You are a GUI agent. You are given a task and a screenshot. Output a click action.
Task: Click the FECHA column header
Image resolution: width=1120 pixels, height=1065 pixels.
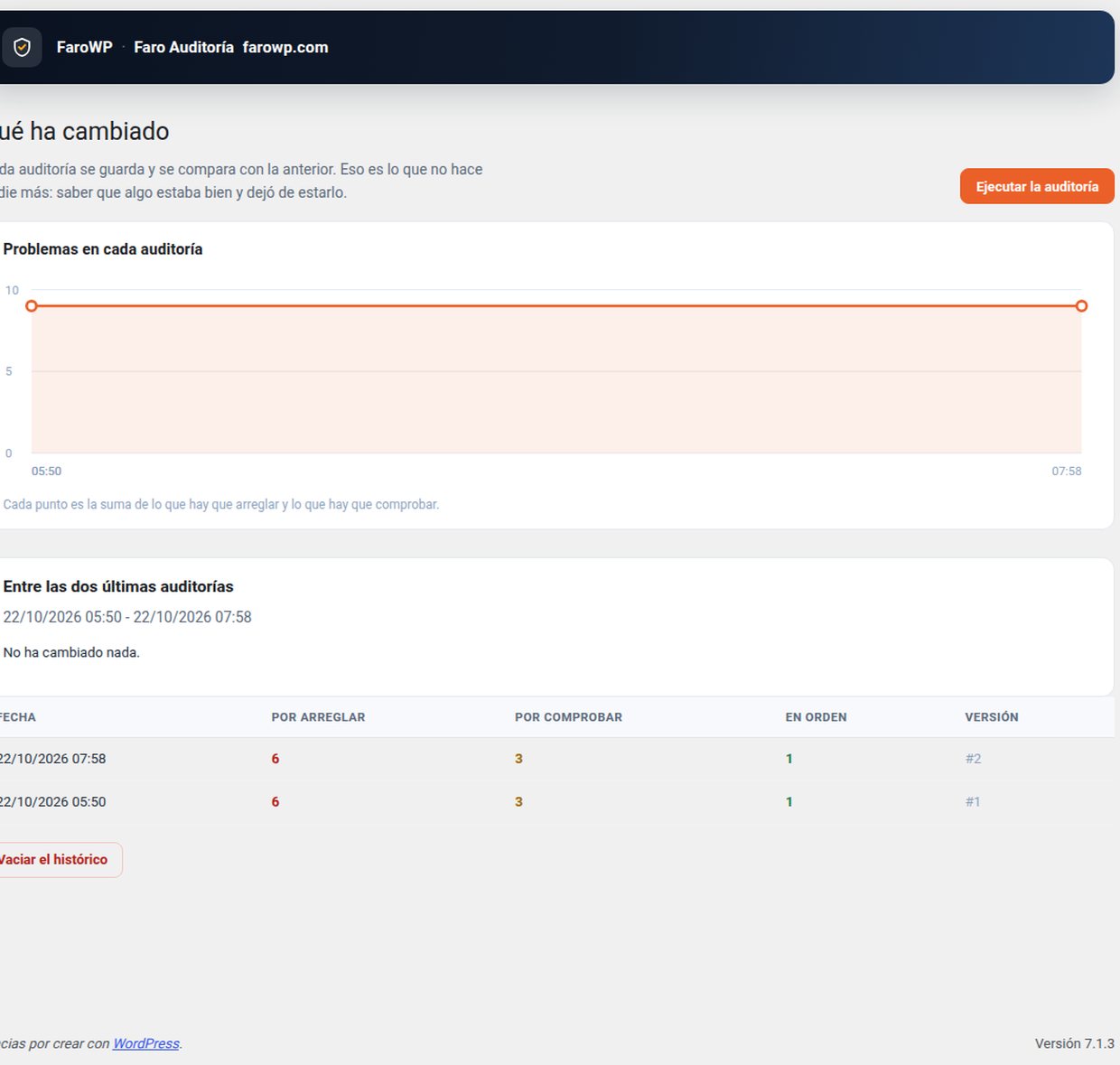coord(18,717)
